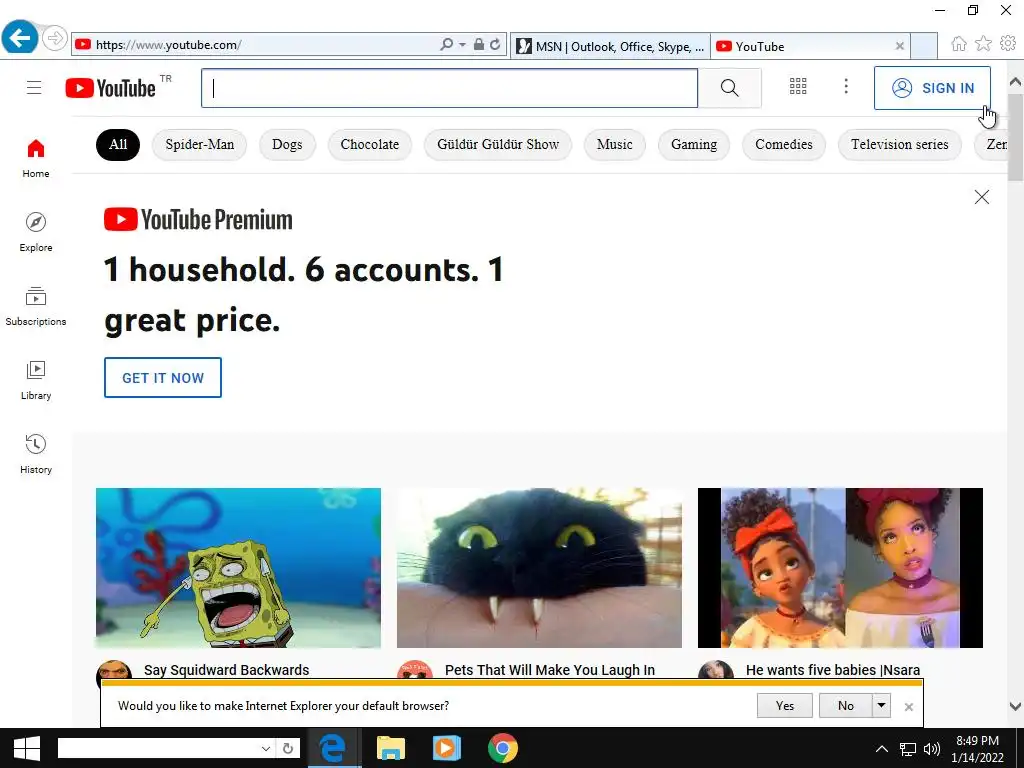Click the security lock icon in address bar
The height and width of the screenshot is (768, 1024).
[x=479, y=44]
